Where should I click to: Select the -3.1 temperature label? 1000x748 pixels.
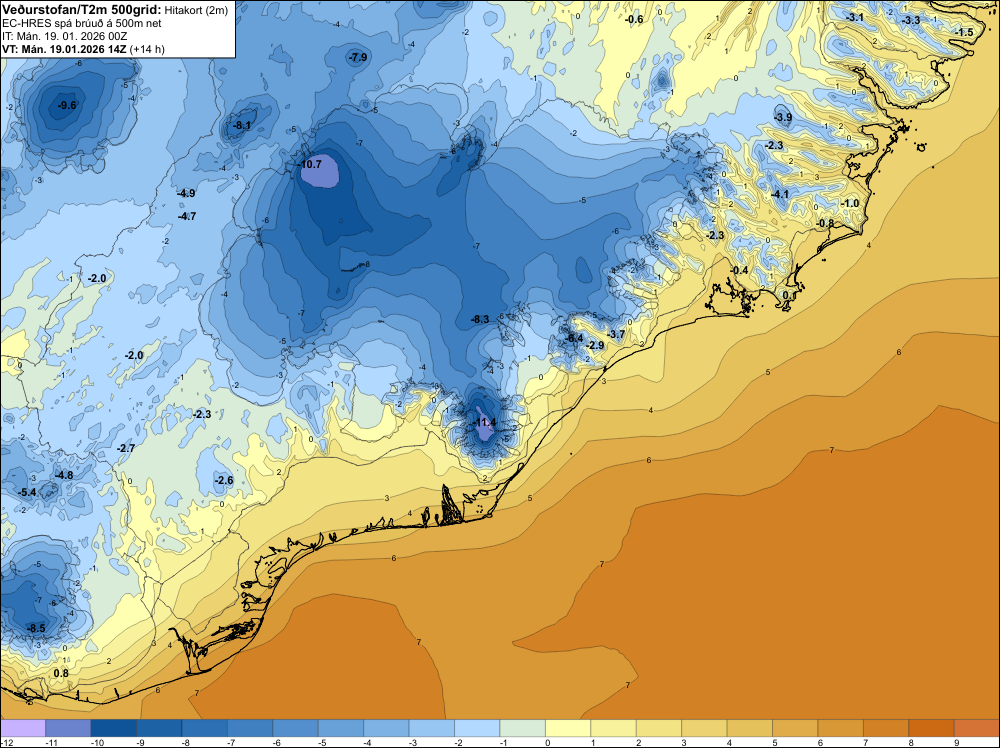tap(854, 17)
